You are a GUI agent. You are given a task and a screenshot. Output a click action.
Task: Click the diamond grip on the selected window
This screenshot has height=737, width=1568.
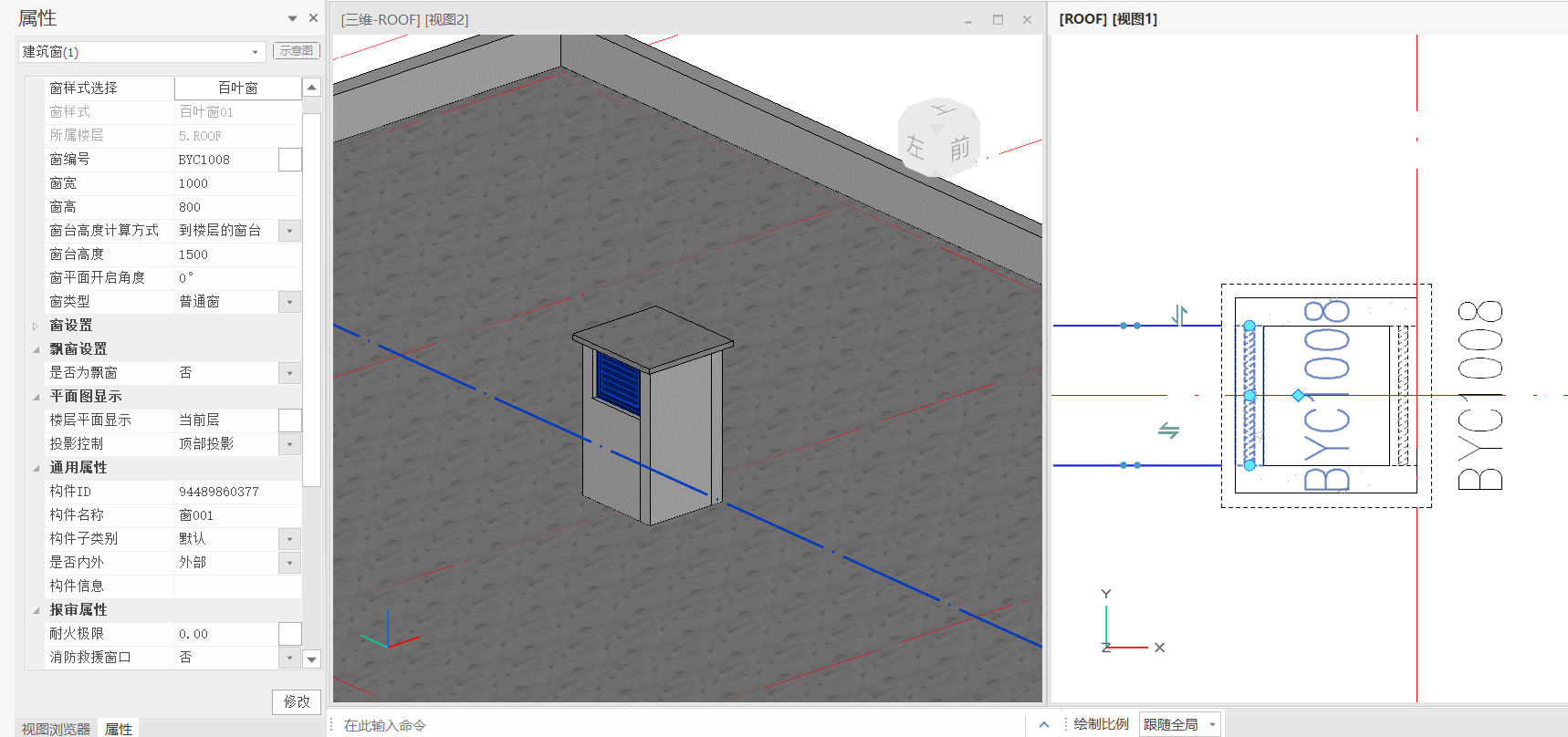(1298, 395)
